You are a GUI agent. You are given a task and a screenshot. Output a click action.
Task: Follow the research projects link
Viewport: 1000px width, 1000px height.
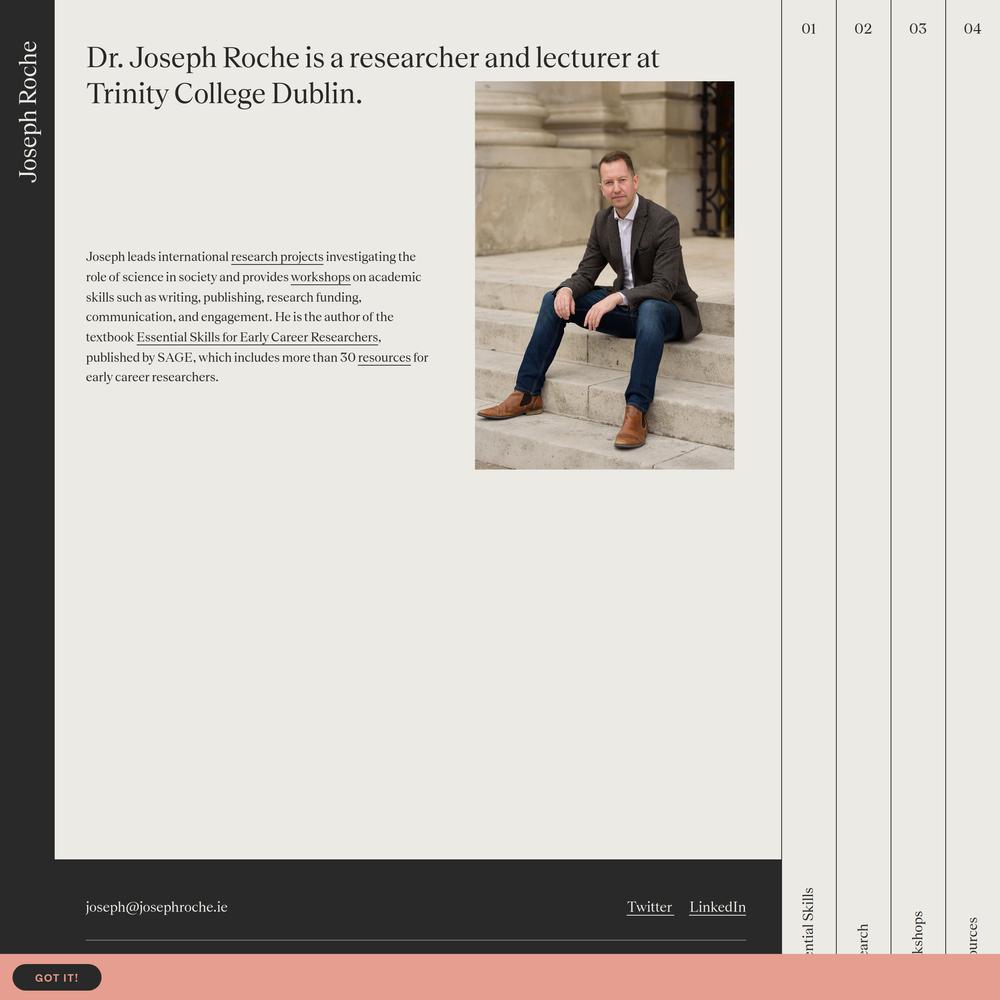click(277, 257)
